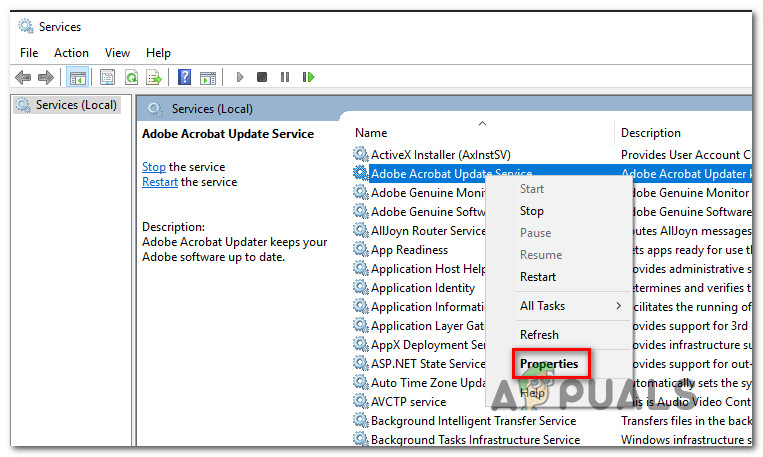Click gear icon beside ASP.NET State Service
This screenshot has height=457, width=763.
pos(361,363)
